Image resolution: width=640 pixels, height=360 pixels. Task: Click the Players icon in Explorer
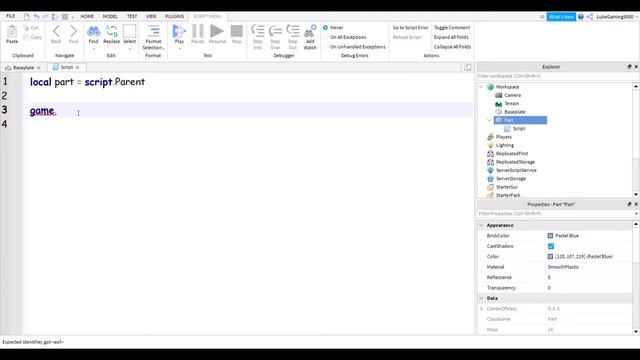click(x=491, y=137)
